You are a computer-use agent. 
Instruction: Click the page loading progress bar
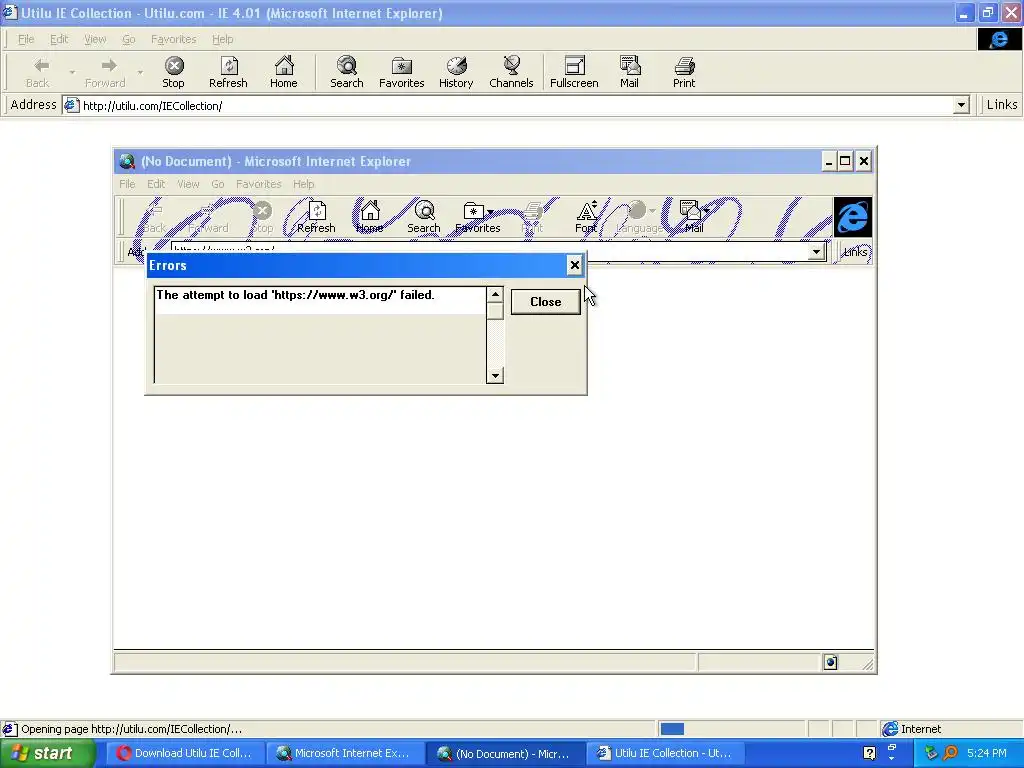731,729
